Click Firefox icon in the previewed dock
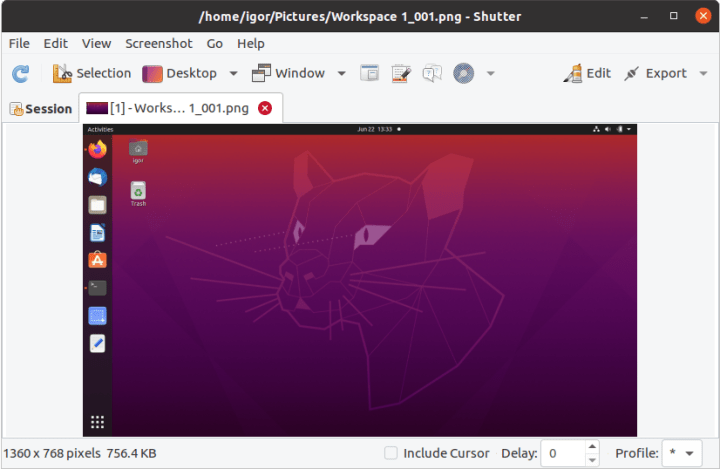 point(97,150)
